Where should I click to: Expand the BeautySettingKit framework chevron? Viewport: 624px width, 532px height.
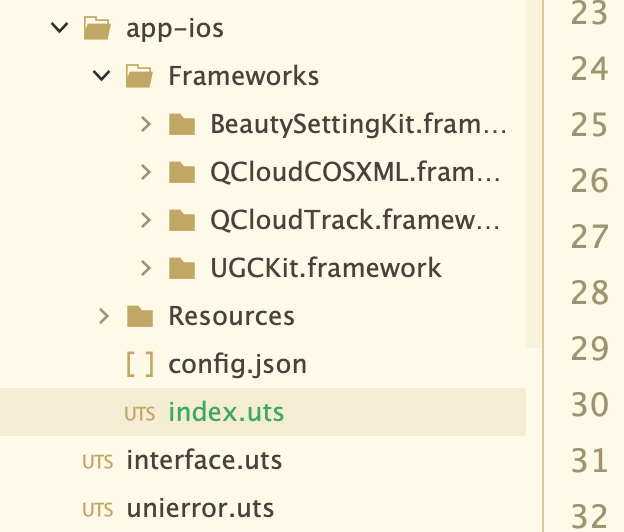tap(146, 124)
